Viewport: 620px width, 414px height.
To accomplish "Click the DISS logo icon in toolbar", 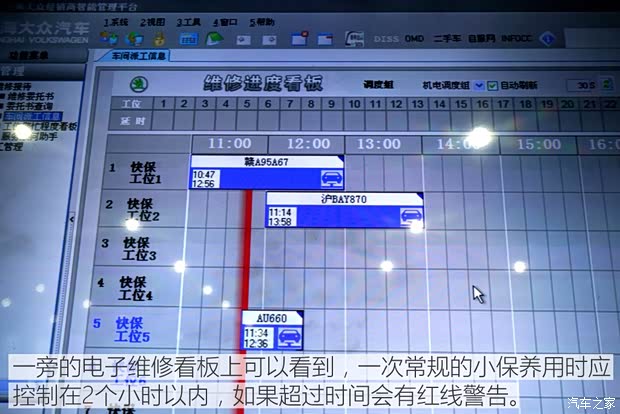I will point(354,39).
